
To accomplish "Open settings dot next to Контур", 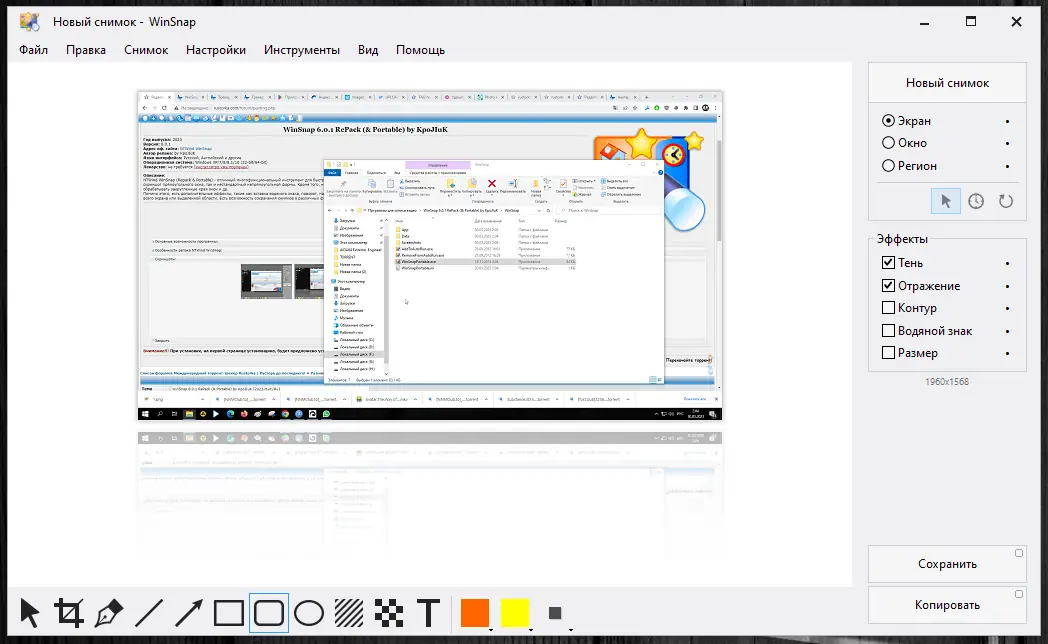I will (x=1007, y=309).
